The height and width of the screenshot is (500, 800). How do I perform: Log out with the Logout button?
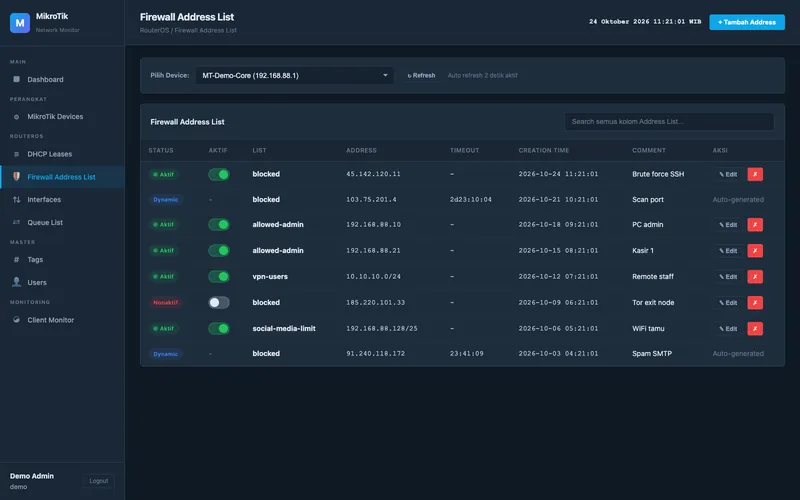point(98,481)
